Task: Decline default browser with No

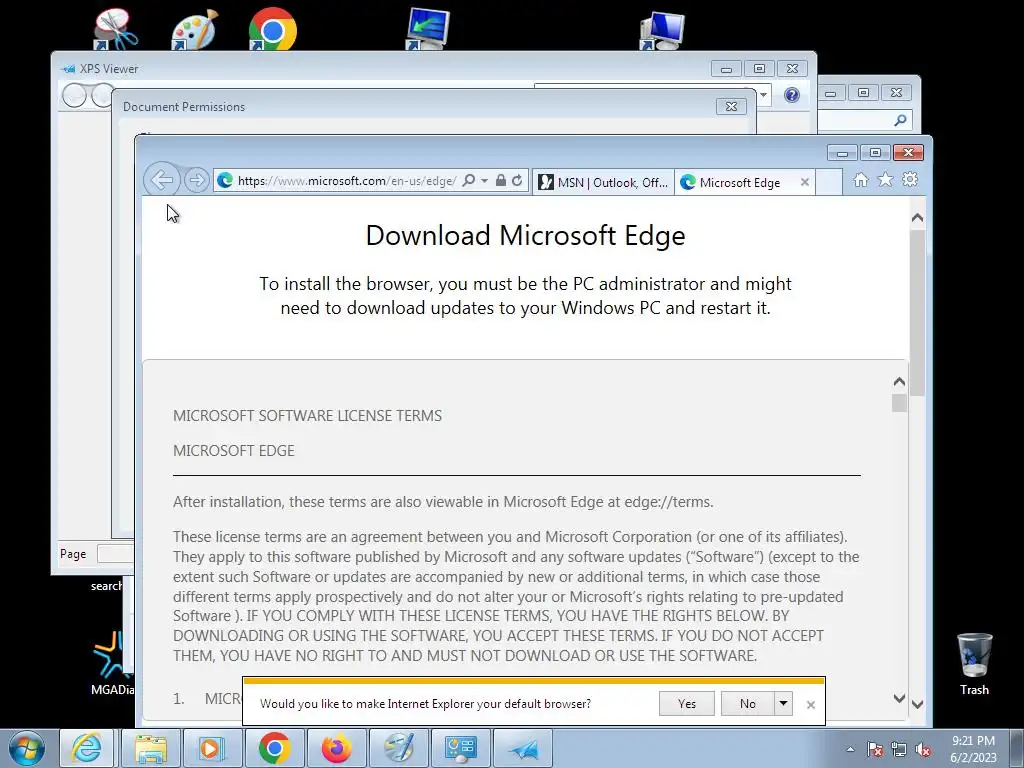Action: click(x=747, y=703)
